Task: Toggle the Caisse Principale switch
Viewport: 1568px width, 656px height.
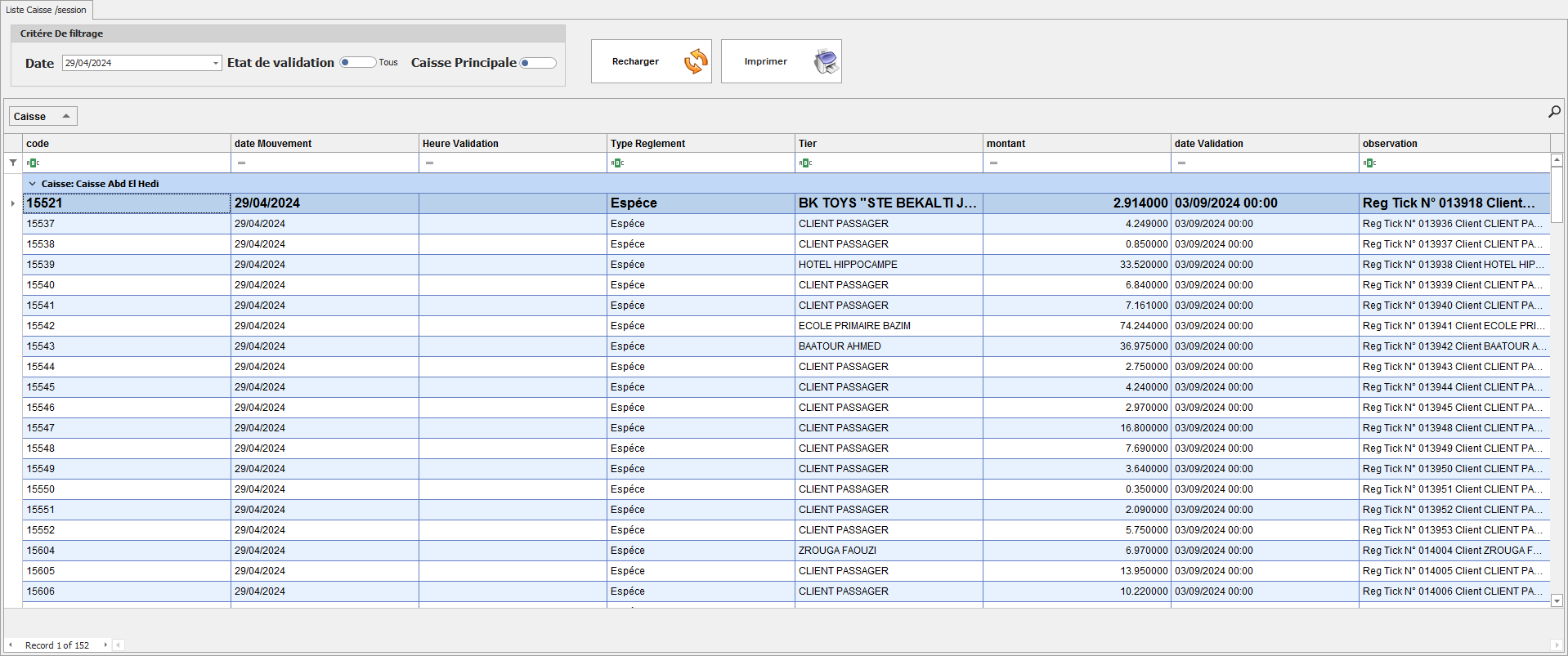Action: coord(538,63)
